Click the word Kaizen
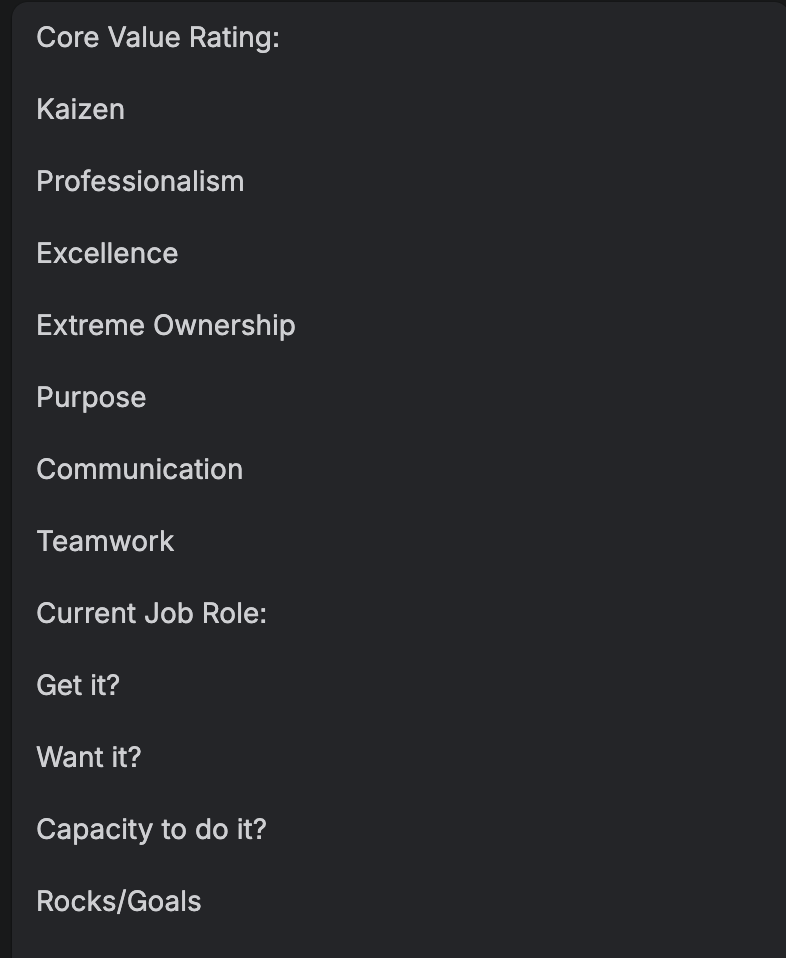 (x=81, y=110)
